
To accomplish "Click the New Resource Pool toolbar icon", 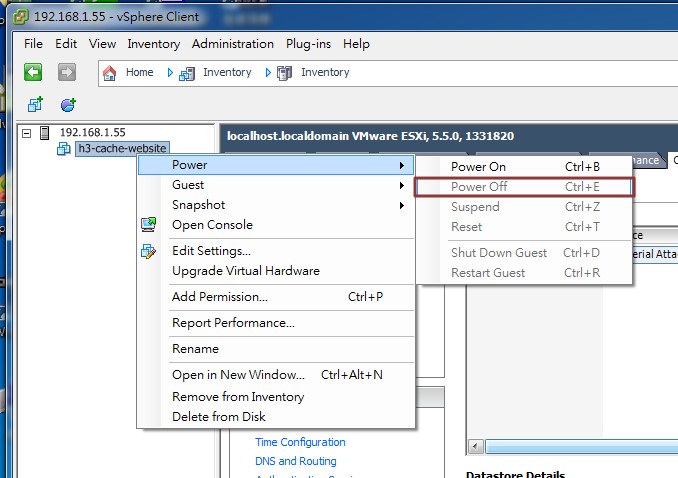I will coord(68,105).
